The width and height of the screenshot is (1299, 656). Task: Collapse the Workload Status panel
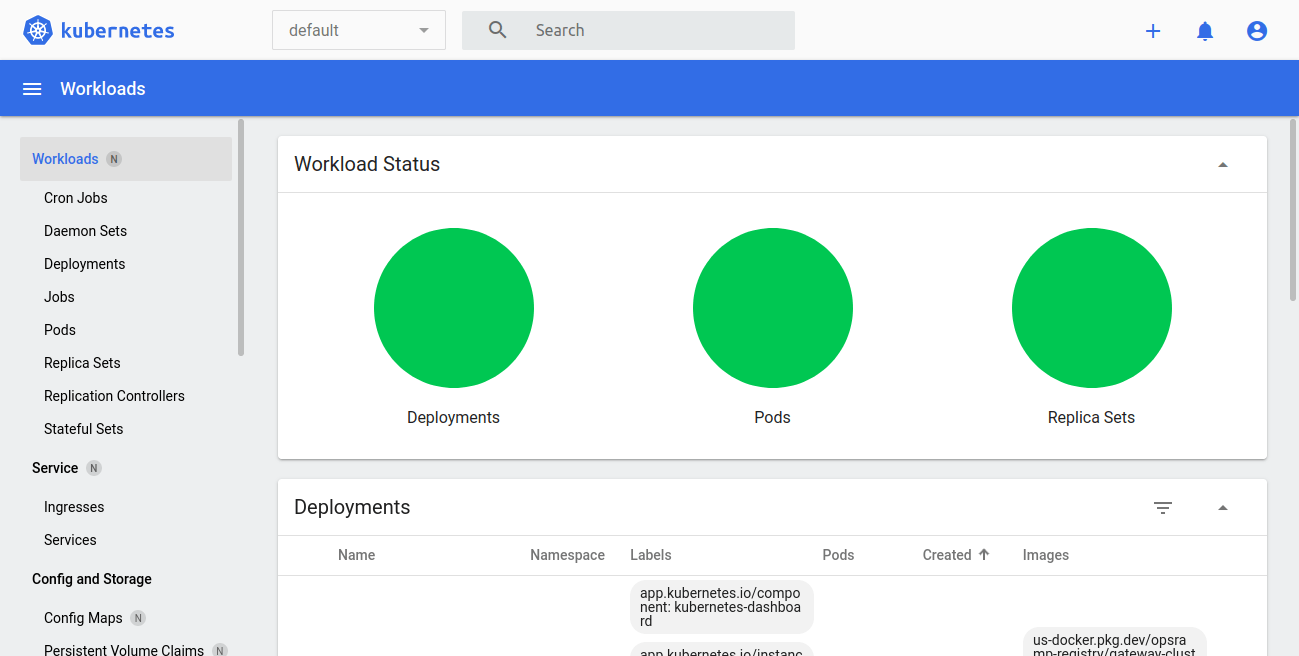pyautogui.click(x=1222, y=164)
